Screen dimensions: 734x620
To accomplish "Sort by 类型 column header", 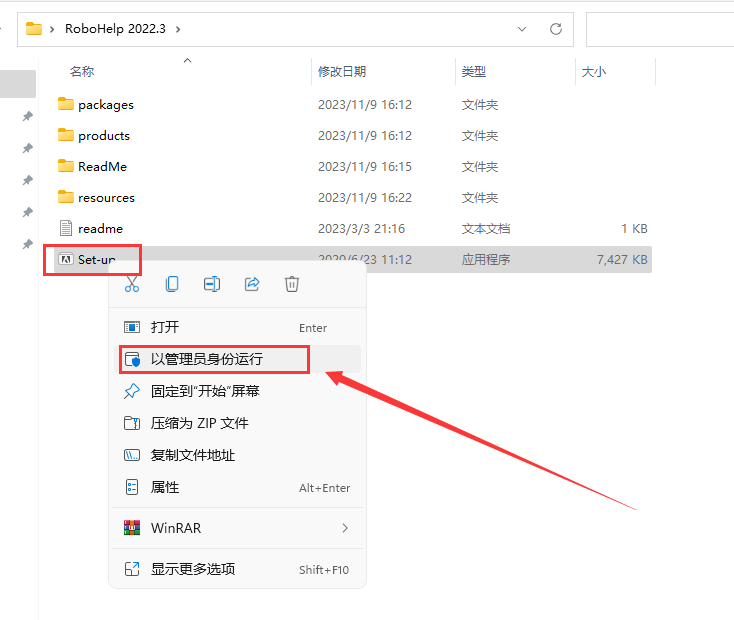I will (474, 72).
